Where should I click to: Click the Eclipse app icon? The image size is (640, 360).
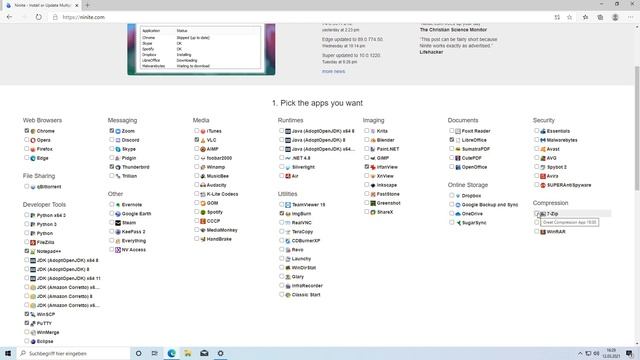[33, 341]
